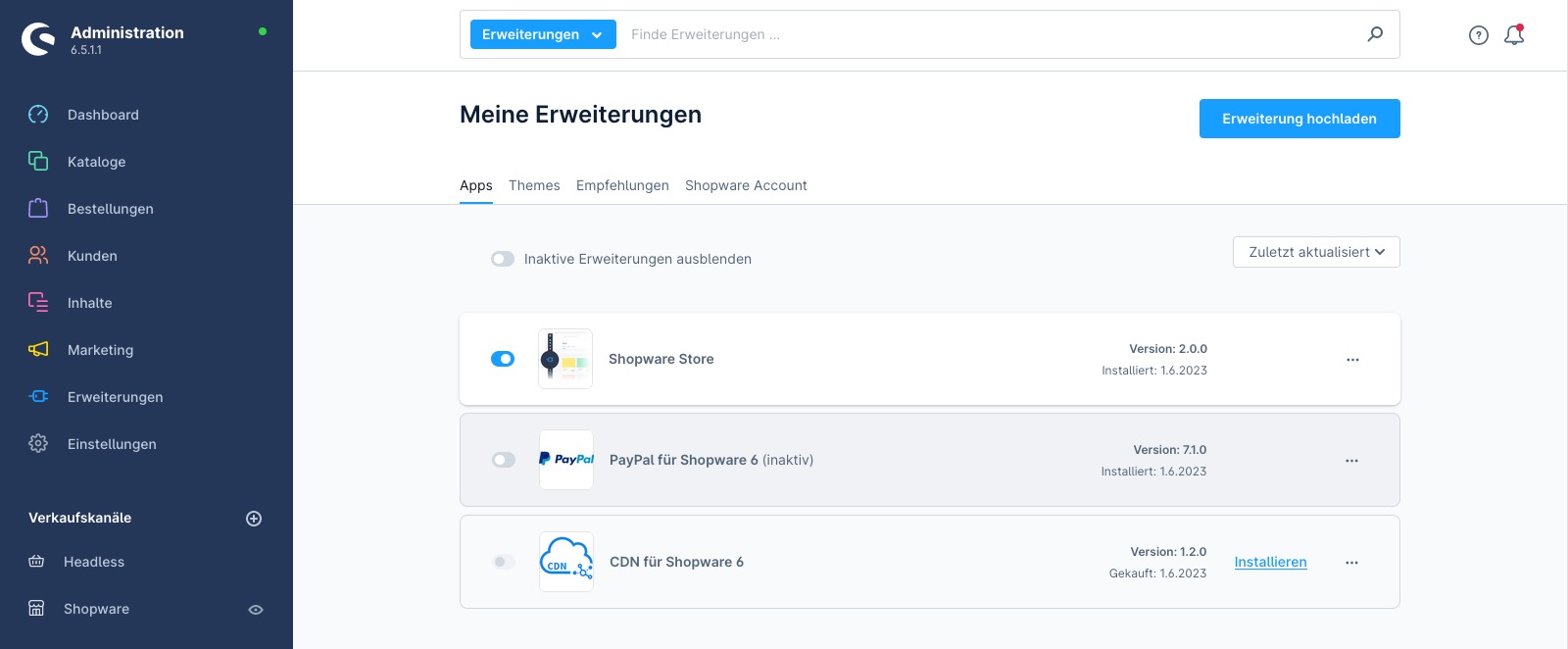Open PayPal extension context menu dots
Viewport: 1568px width, 649px height.
point(1351,461)
